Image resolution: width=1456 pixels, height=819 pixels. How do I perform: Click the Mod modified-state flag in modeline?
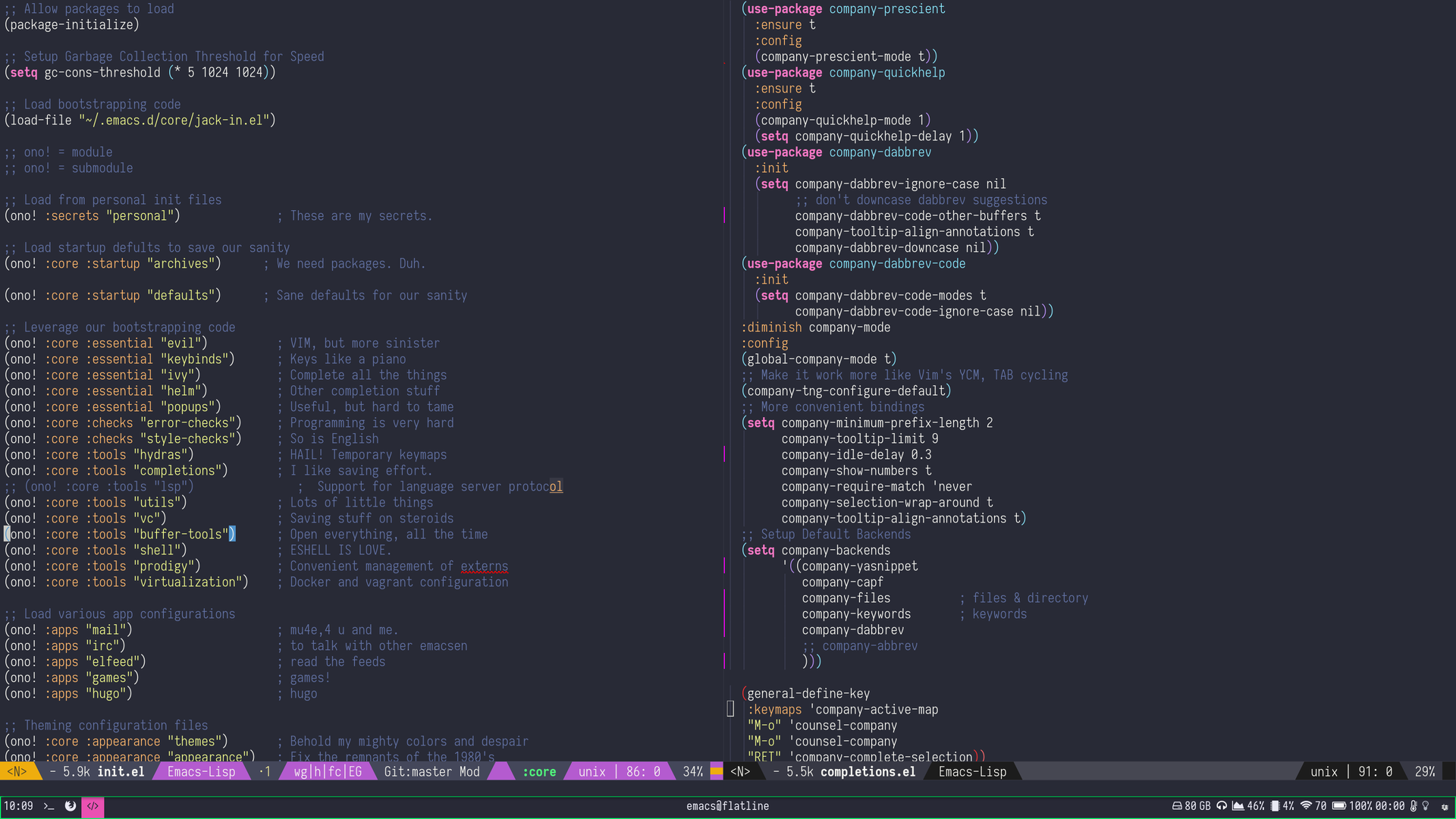pos(469,772)
